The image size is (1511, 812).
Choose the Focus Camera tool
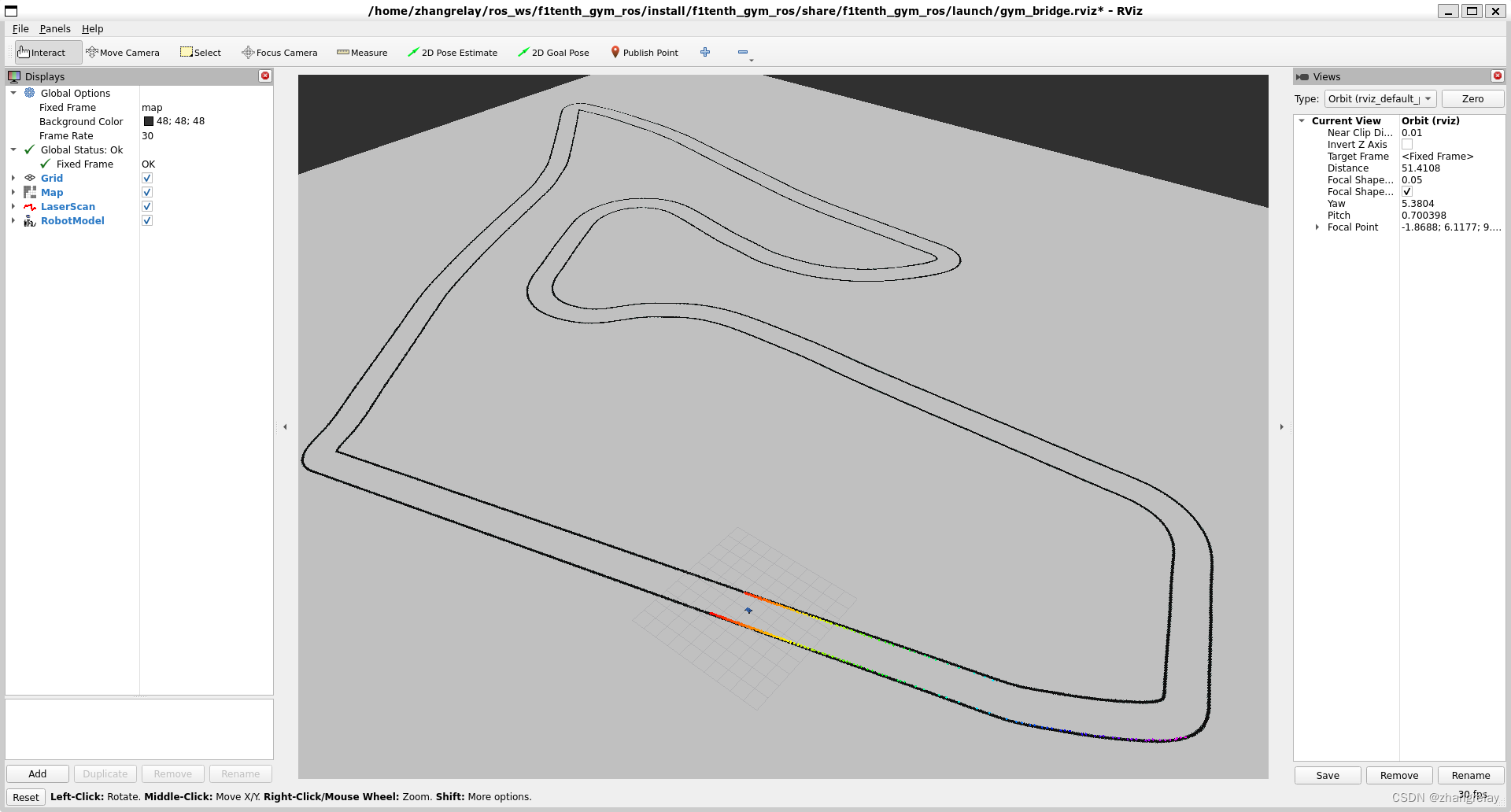pyautogui.click(x=279, y=53)
